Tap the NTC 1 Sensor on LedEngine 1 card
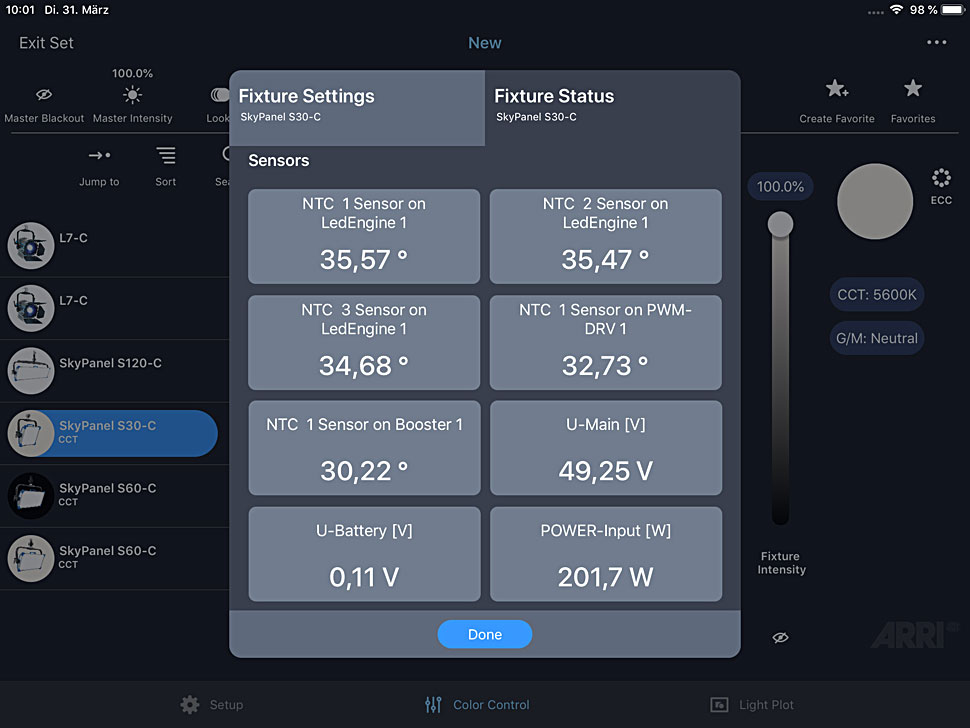 tap(364, 236)
